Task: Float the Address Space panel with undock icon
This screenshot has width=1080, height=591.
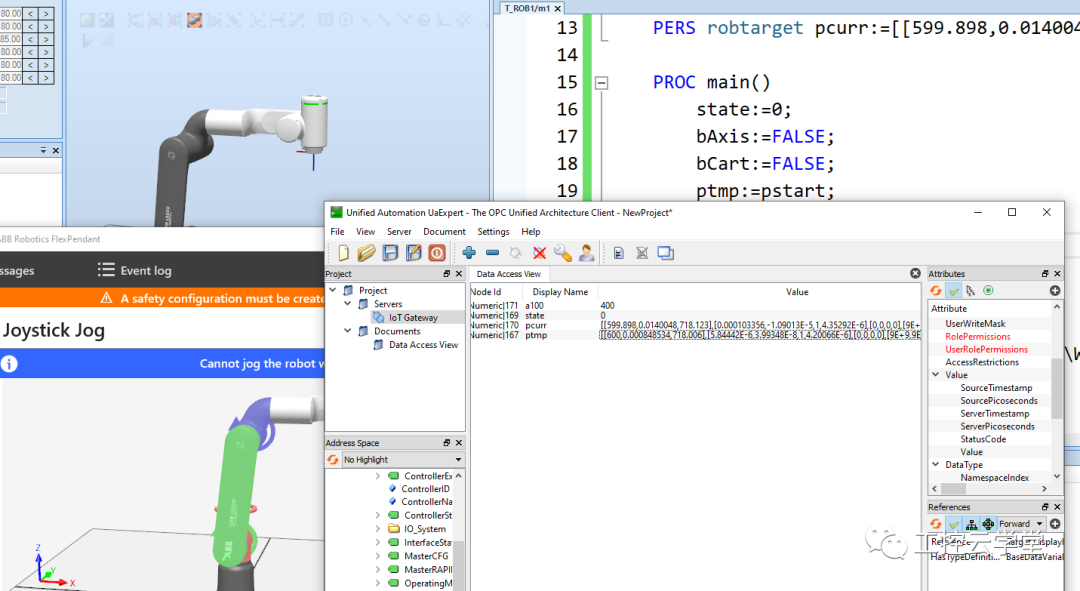Action: click(x=446, y=443)
